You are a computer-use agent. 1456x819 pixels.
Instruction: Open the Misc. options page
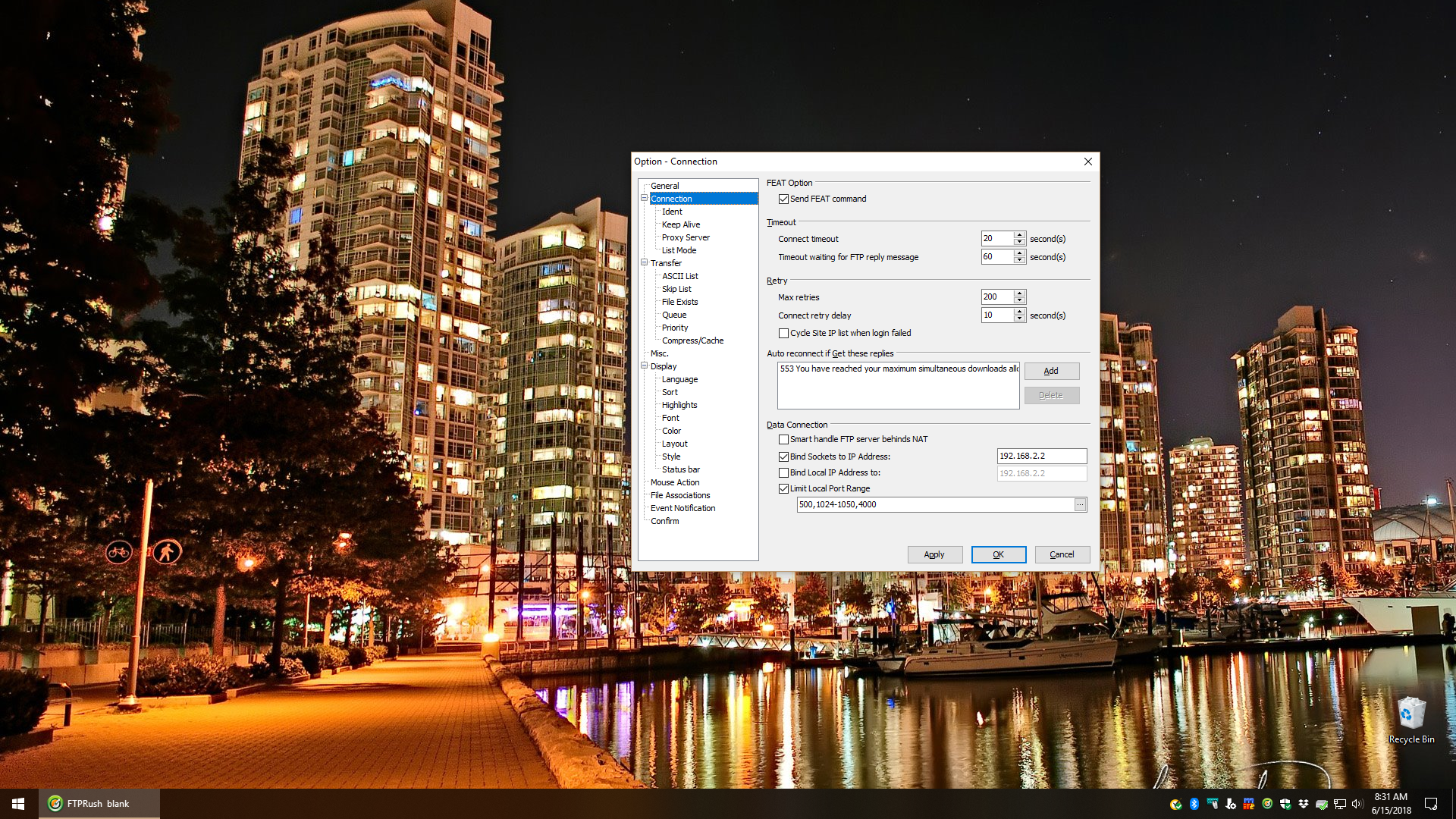tap(659, 353)
